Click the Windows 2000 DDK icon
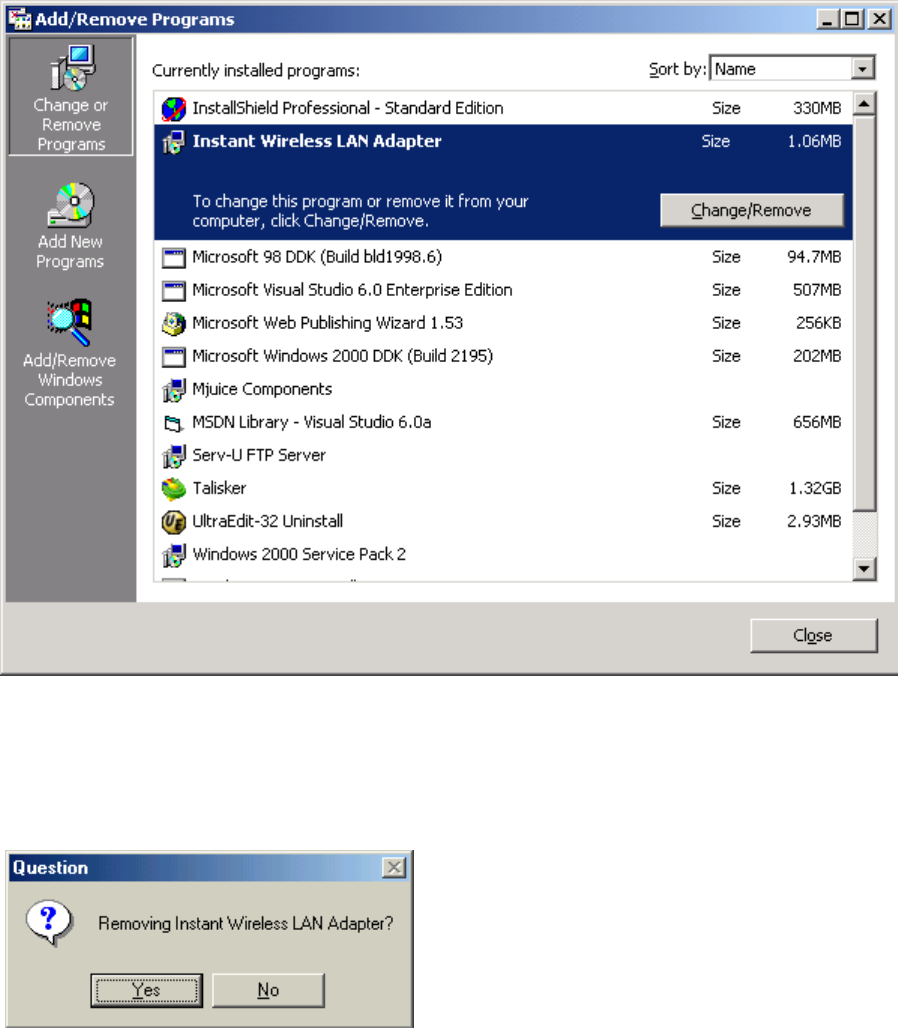The width and height of the screenshot is (898, 1028). 174,357
